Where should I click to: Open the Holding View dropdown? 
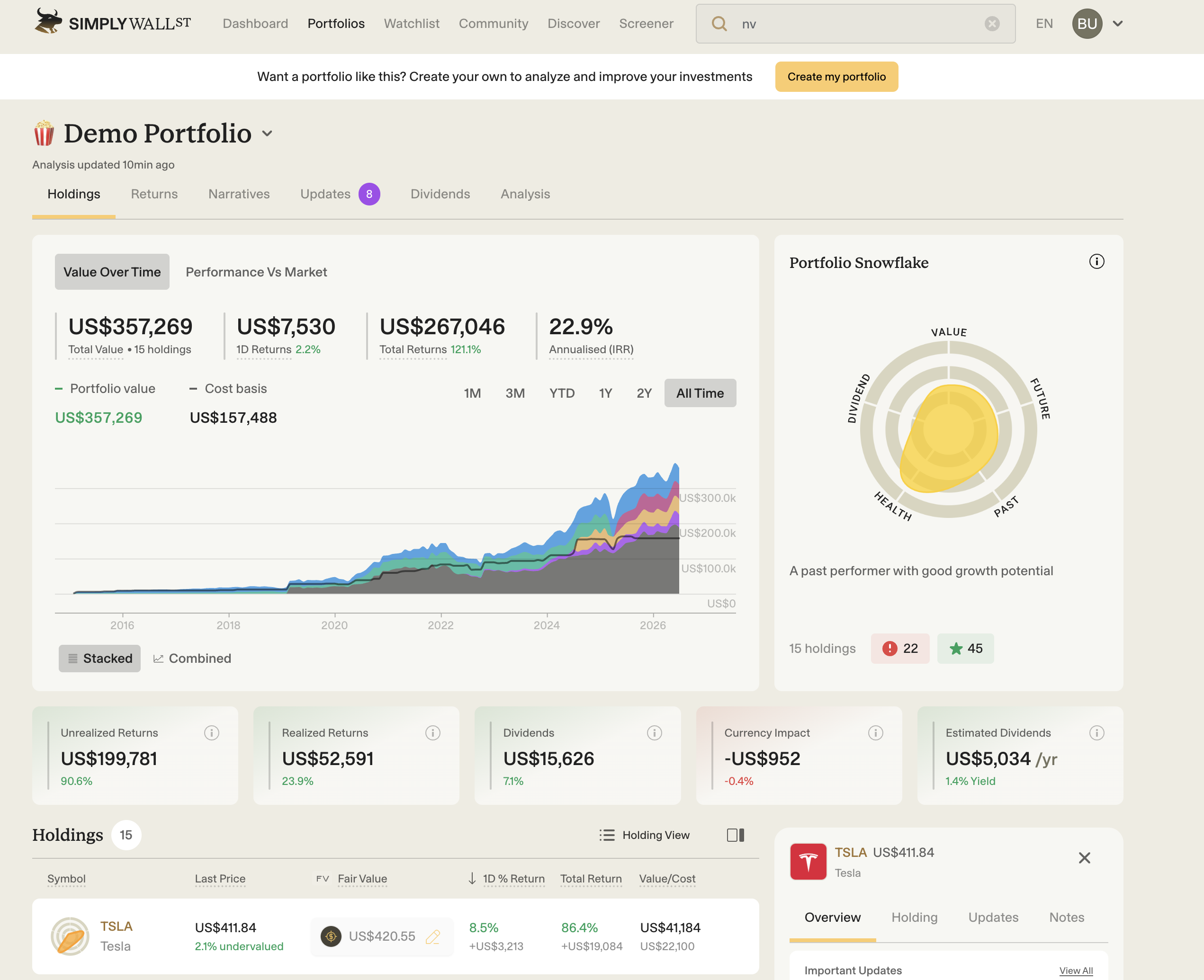(644, 835)
